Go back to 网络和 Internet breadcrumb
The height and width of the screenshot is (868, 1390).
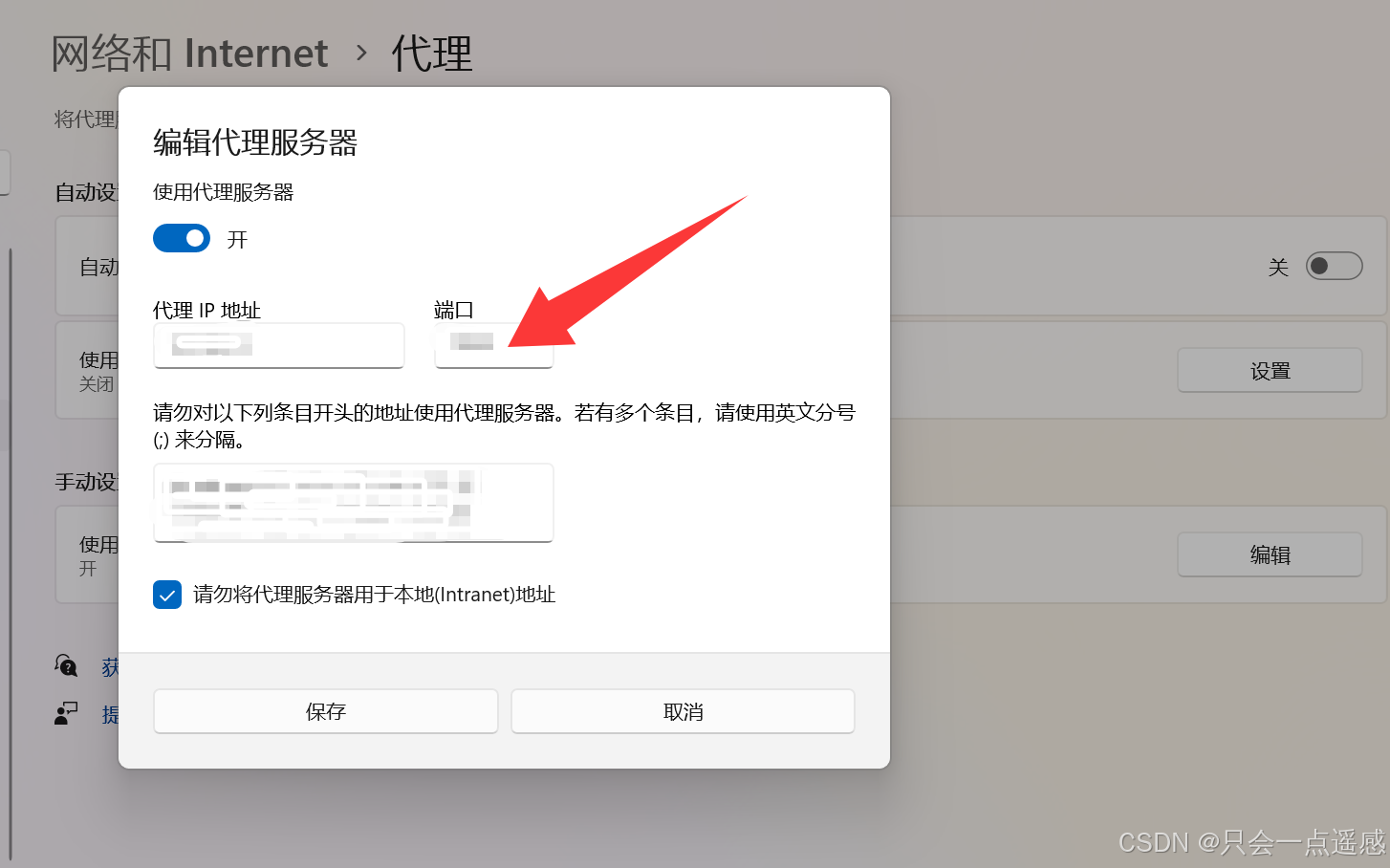(189, 54)
